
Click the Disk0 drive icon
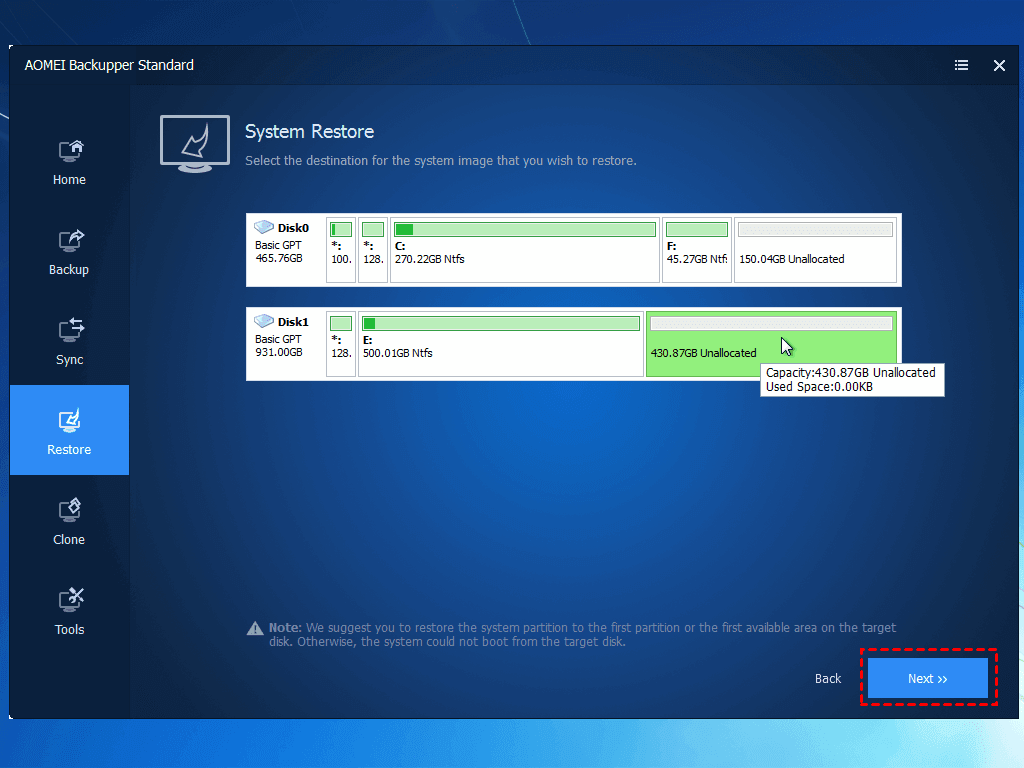click(x=264, y=227)
